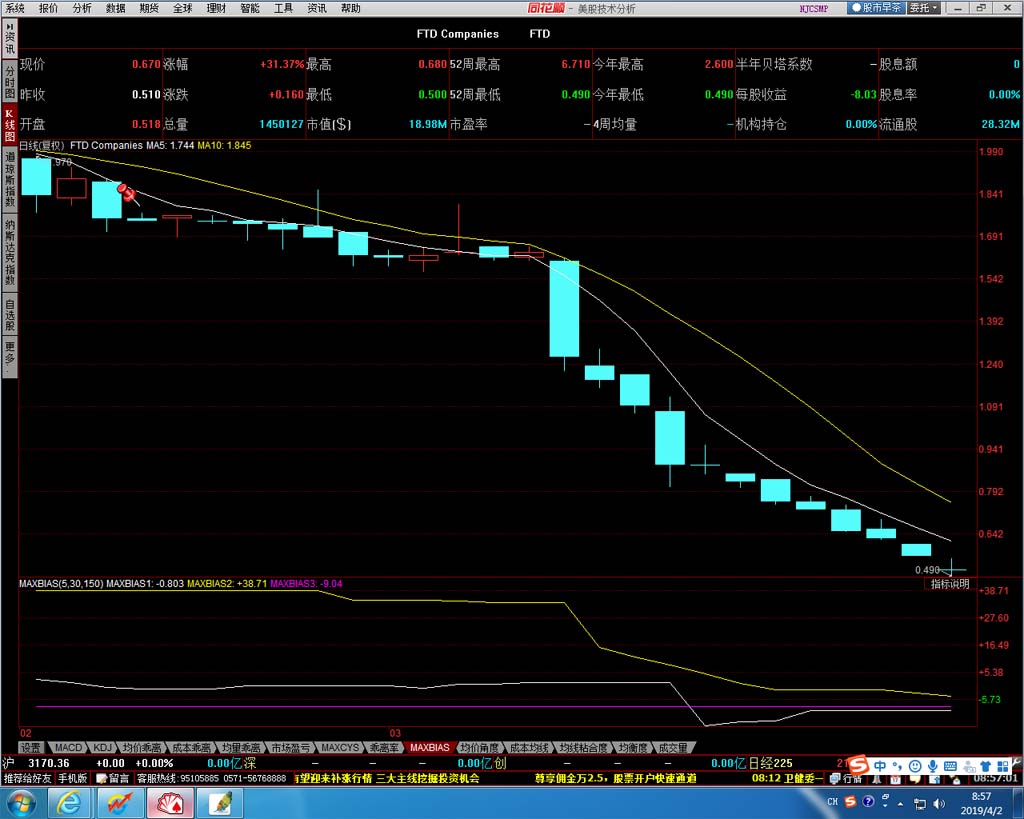Open the 期货 menu

pyautogui.click(x=149, y=8)
